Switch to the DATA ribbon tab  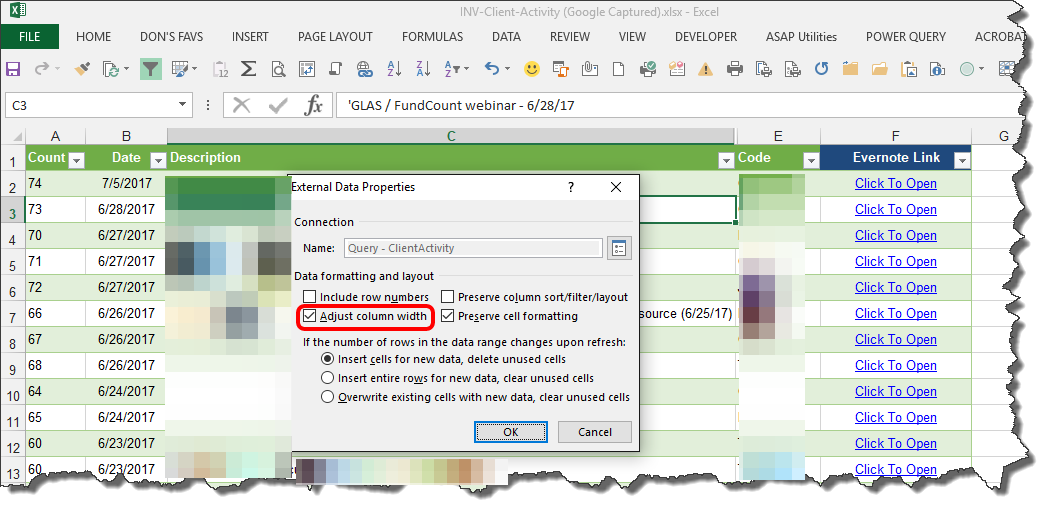506,37
